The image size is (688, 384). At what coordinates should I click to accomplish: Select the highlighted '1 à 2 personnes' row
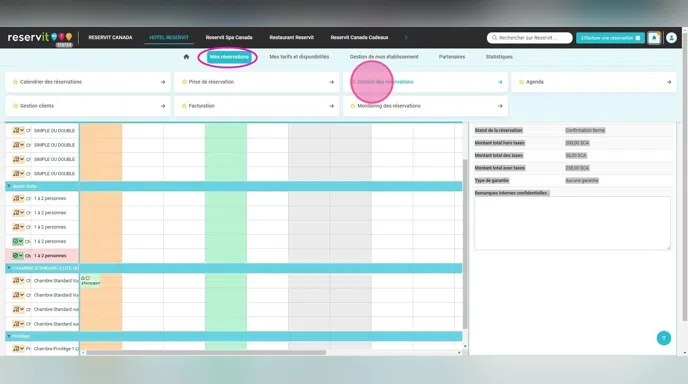pos(42,255)
